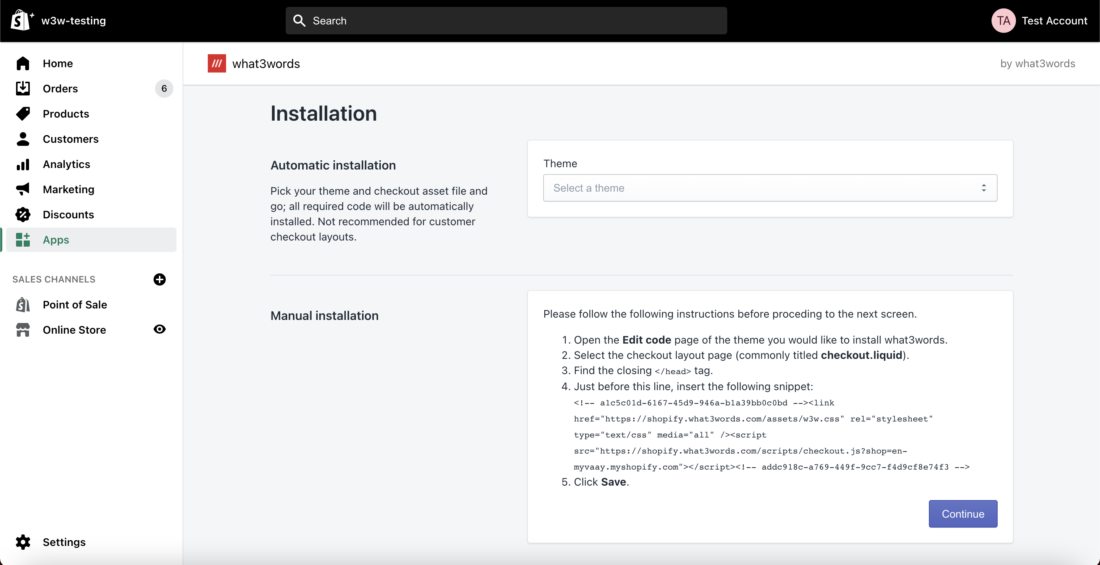Click 'Save' text in step 5

click(614, 482)
